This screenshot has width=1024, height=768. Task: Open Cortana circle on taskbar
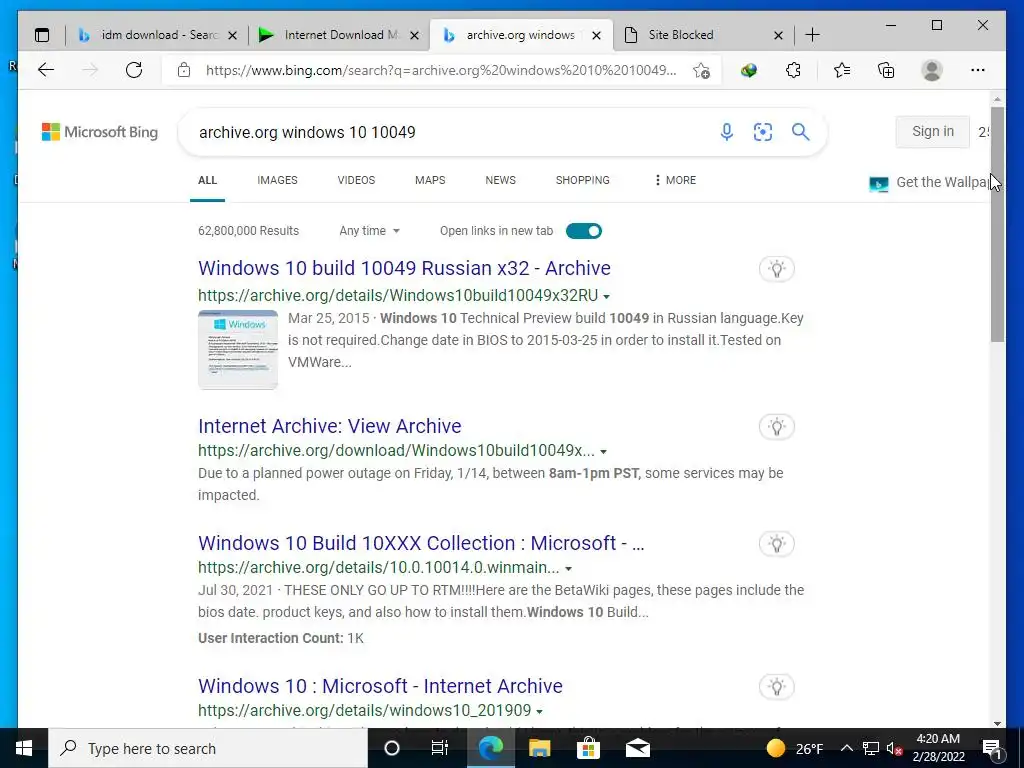click(x=392, y=748)
